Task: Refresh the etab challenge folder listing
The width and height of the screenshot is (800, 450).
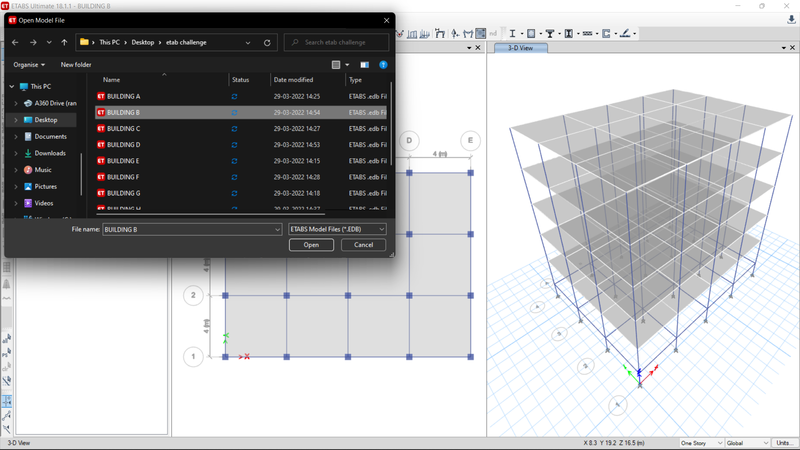Action: [x=267, y=42]
